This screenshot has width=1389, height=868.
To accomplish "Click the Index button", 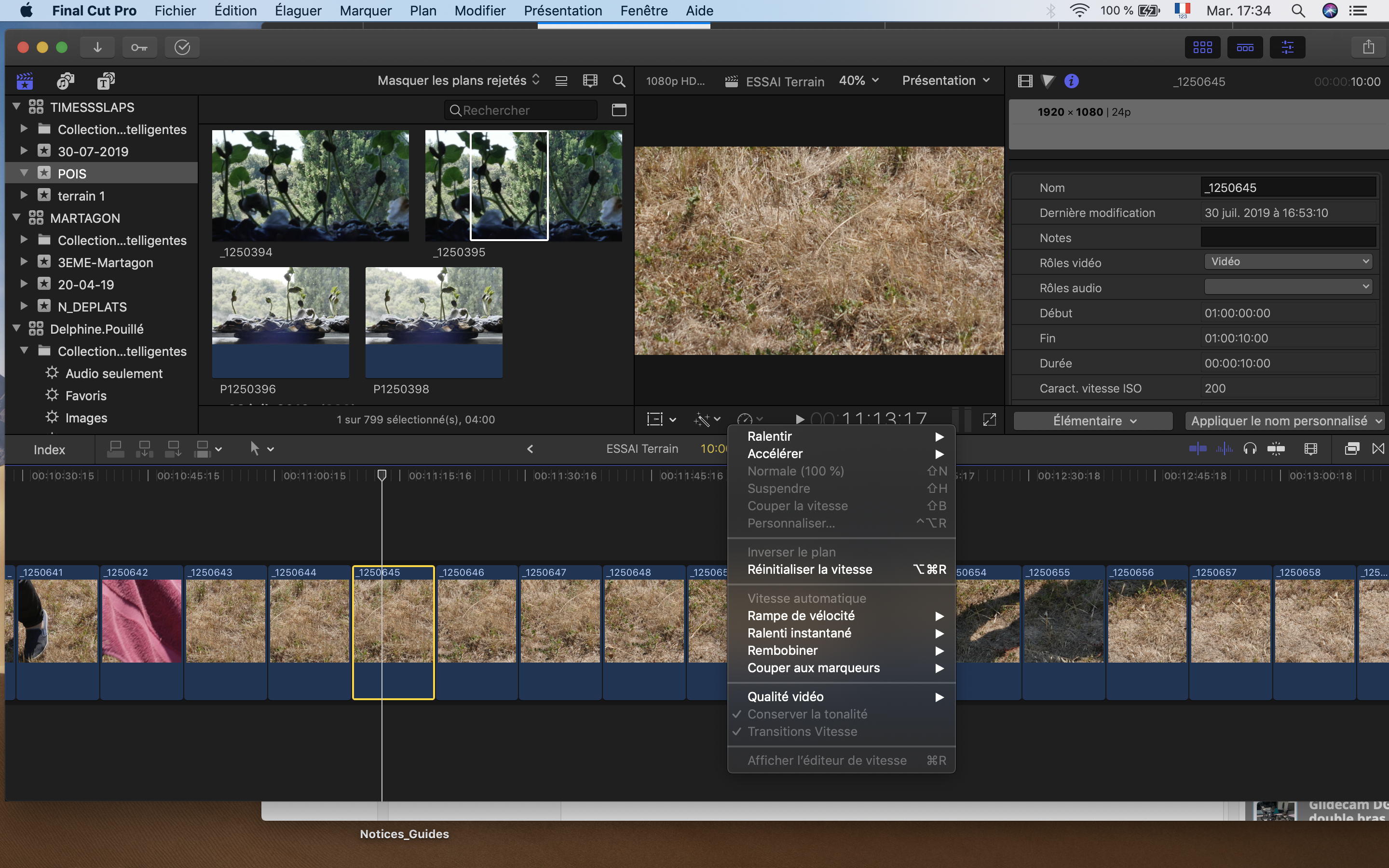I will (49, 449).
